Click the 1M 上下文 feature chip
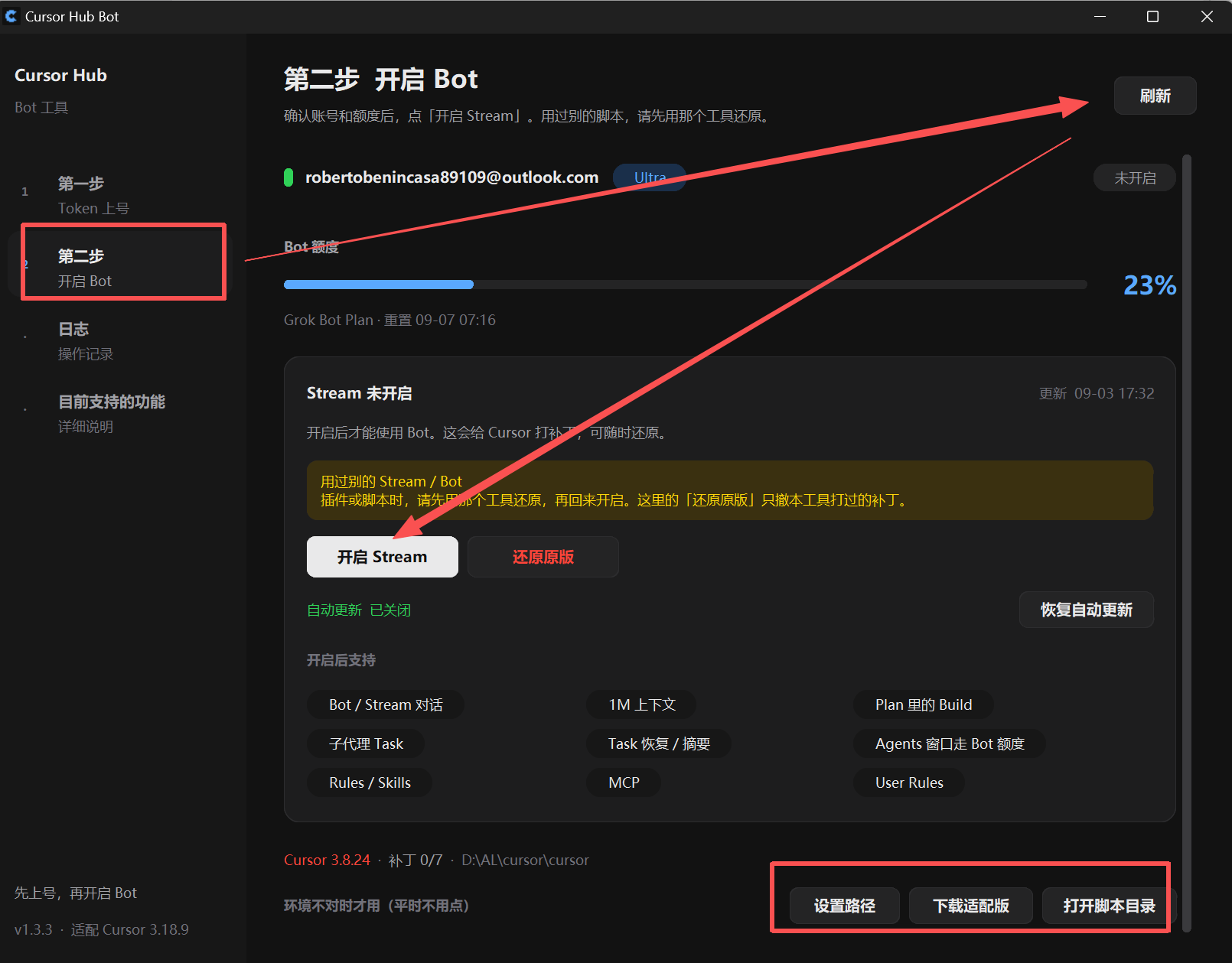This screenshot has height=963, width=1232. [x=642, y=704]
